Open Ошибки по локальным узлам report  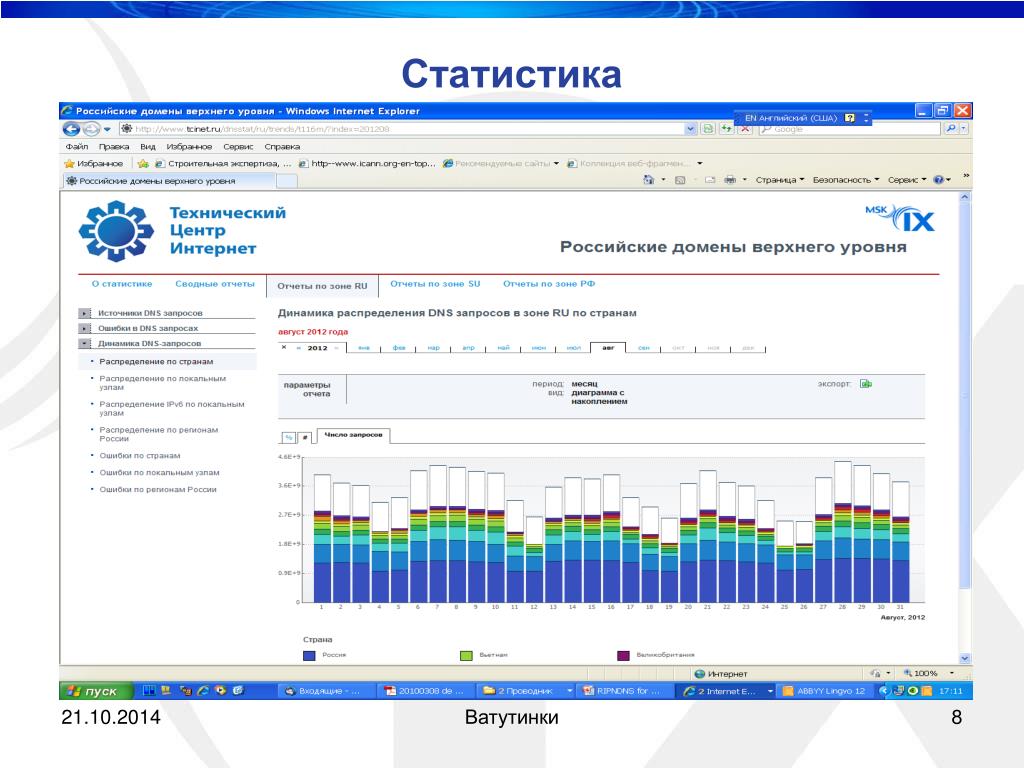pos(159,473)
